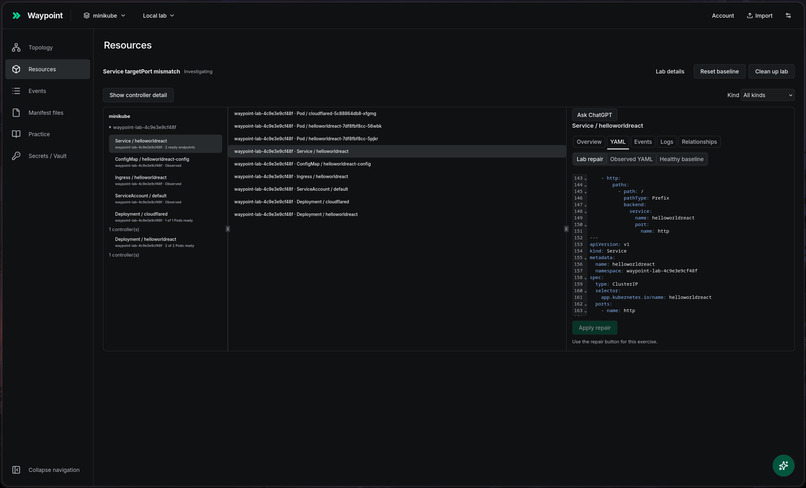Image resolution: width=806 pixels, height=488 pixels.
Task: Click the Practice book icon in sidebar
Action: tap(16, 134)
